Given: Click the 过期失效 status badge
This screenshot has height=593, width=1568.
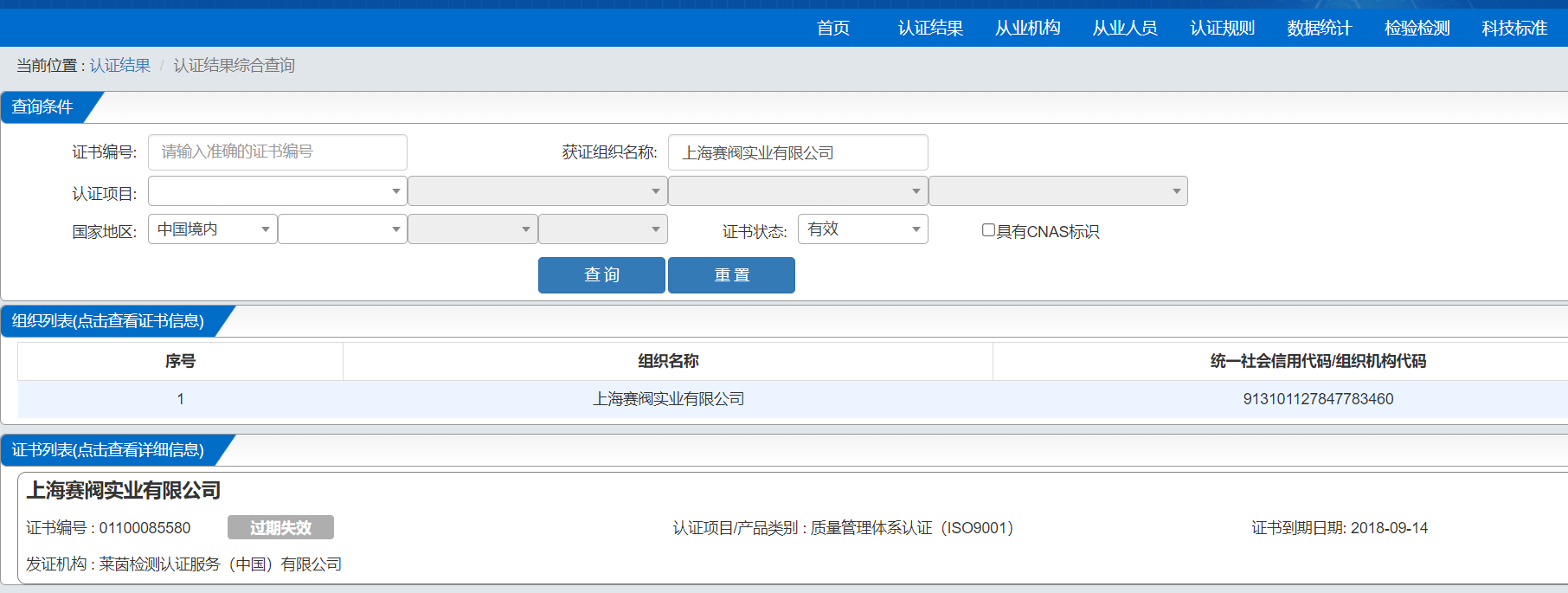Looking at the screenshot, I should coord(280,527).
